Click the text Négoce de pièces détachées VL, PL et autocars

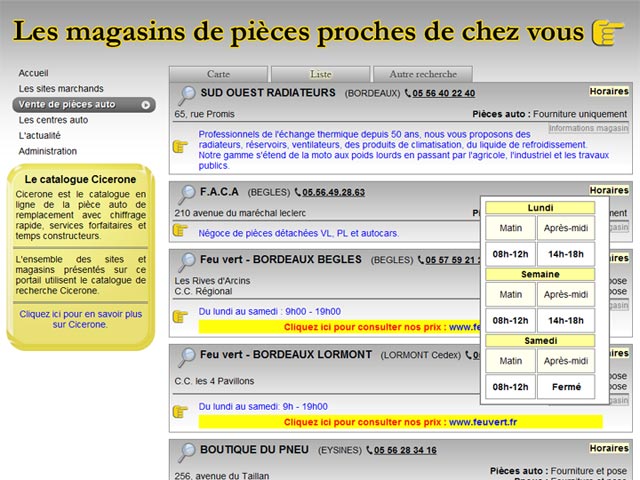click(x=299, y=233)
